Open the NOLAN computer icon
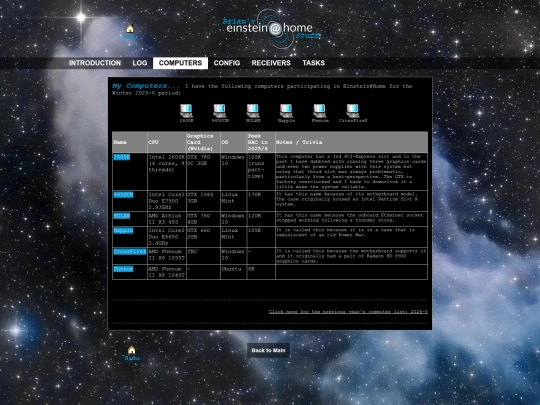540x405 pixels. coord(253,111)
